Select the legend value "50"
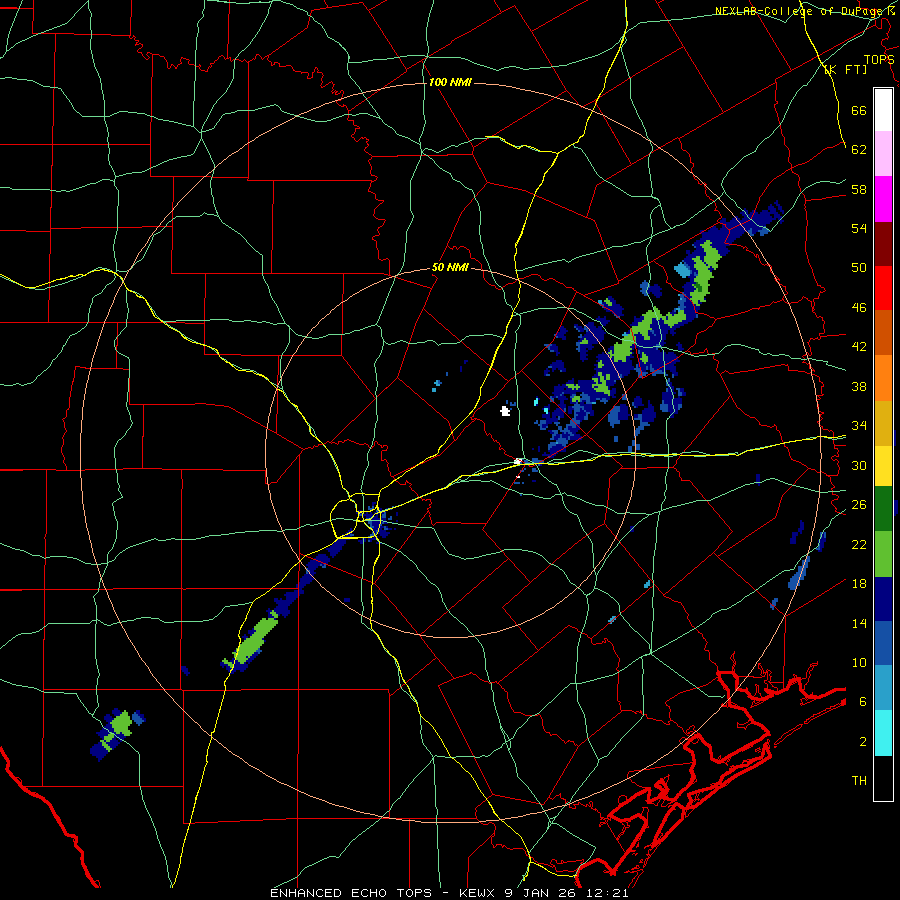 859,268
